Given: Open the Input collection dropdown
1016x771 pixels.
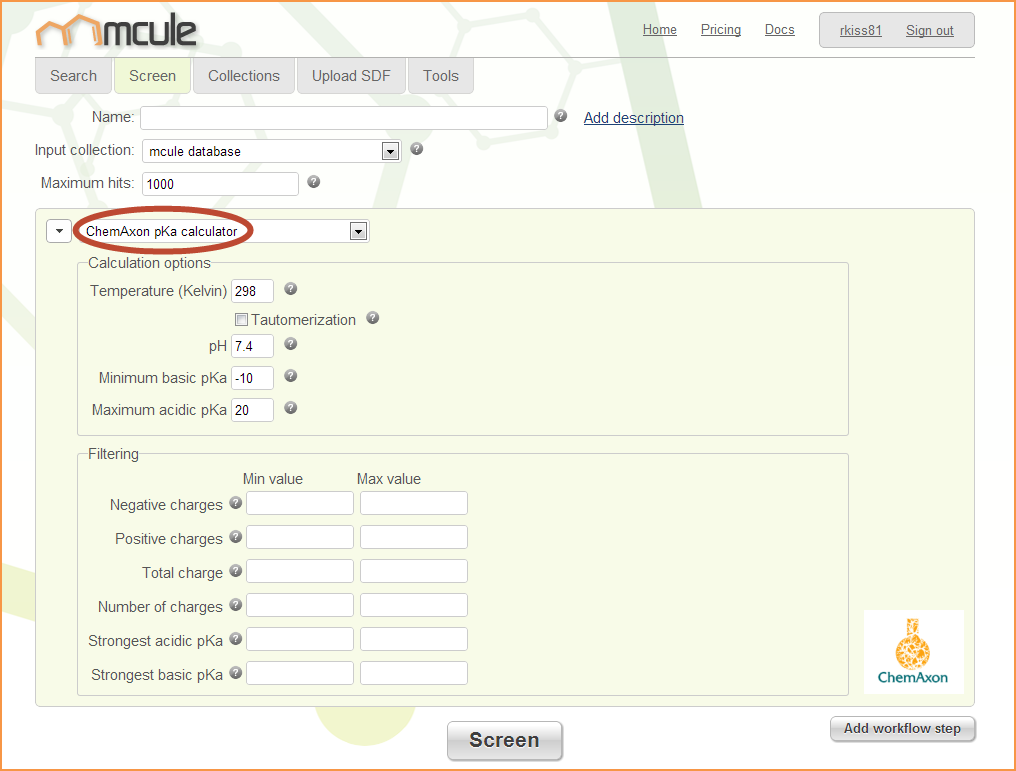Looking at the screenshot, I should (x=390, y=151).
